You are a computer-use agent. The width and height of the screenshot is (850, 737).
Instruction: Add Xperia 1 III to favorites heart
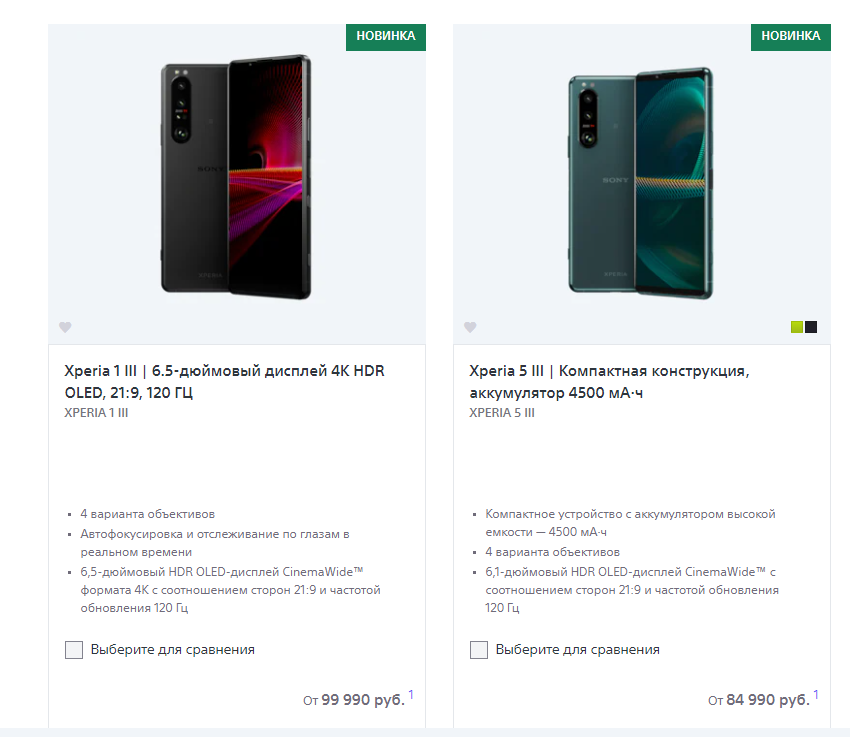coord(65,327)
